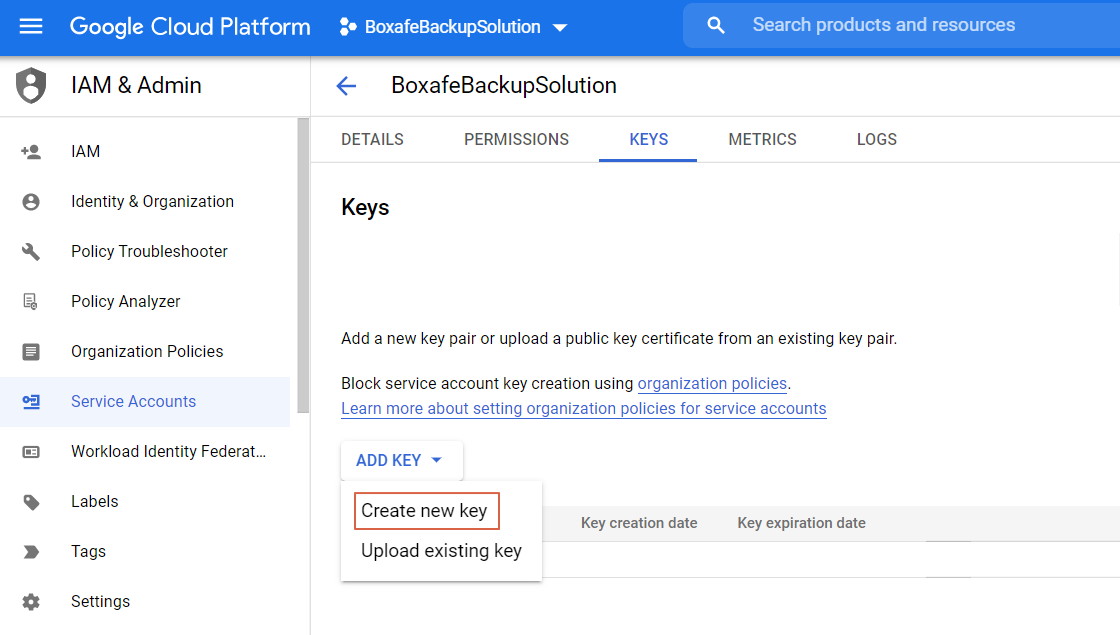The height and width of the screenshot is (635, 1120).
Task: Click the Labels tag icon
Action: click(31, 502)
